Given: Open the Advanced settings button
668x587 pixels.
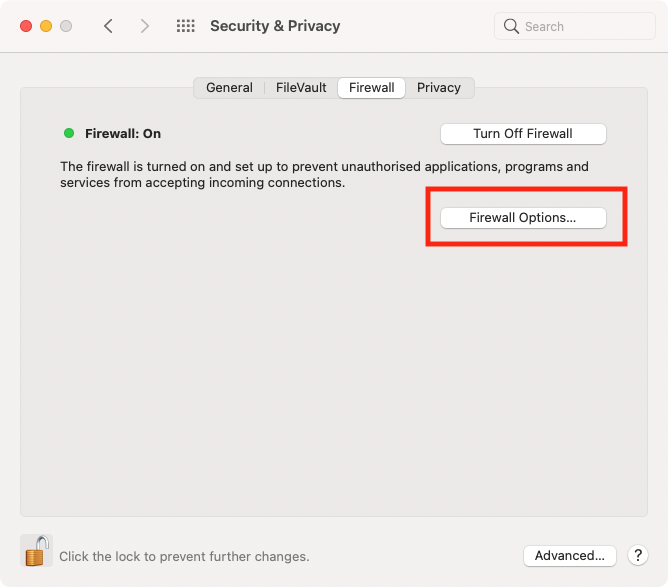Looking at the screenshot, I should click(x=570, y=555).
